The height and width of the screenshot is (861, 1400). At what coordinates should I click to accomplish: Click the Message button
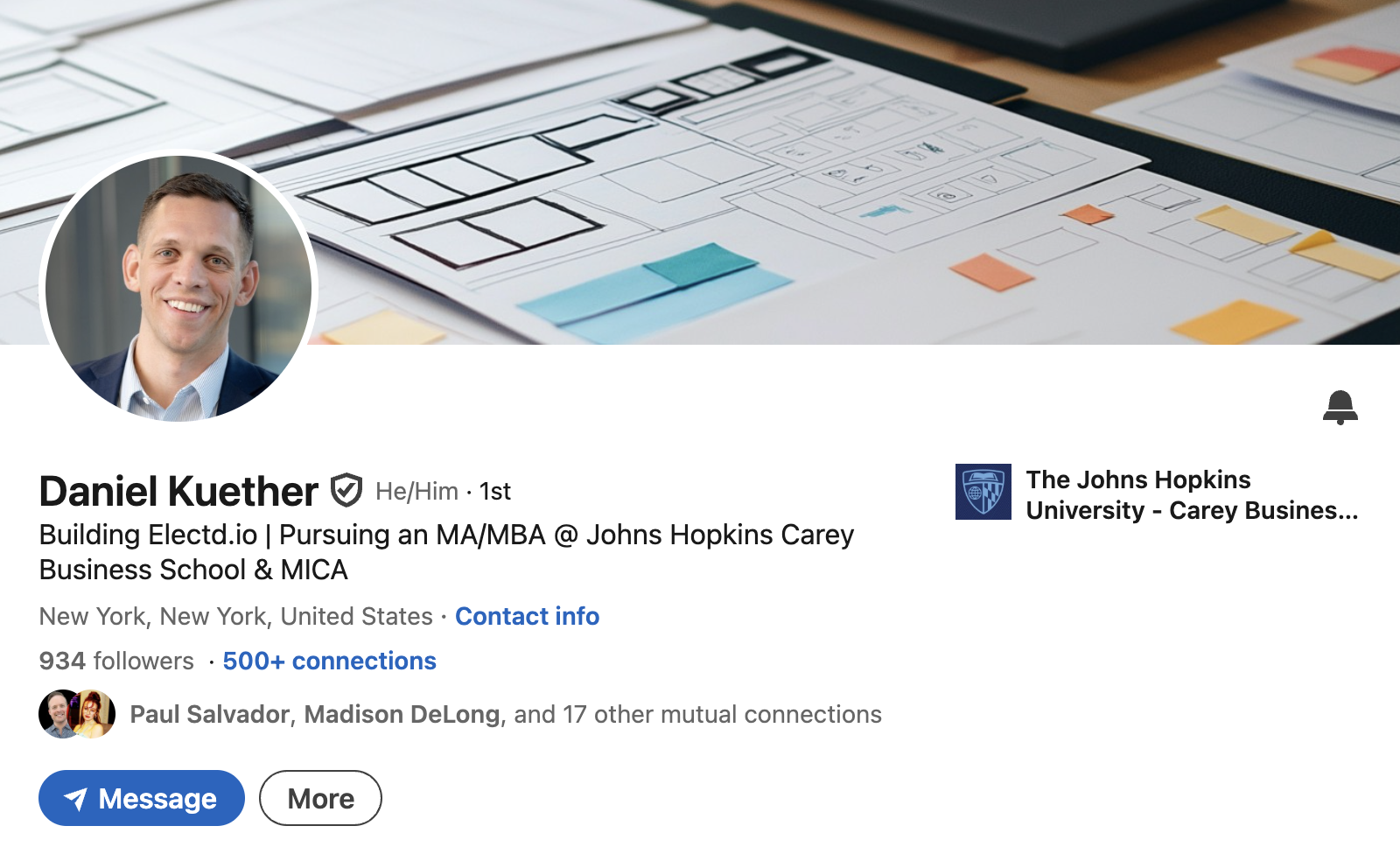[142, 798]
